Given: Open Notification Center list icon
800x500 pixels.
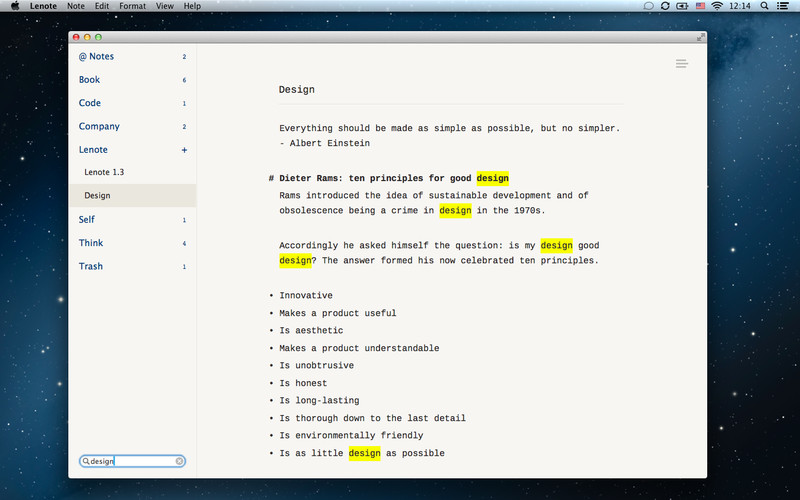Looking at the screenshot, I should [x=783, y=6].
